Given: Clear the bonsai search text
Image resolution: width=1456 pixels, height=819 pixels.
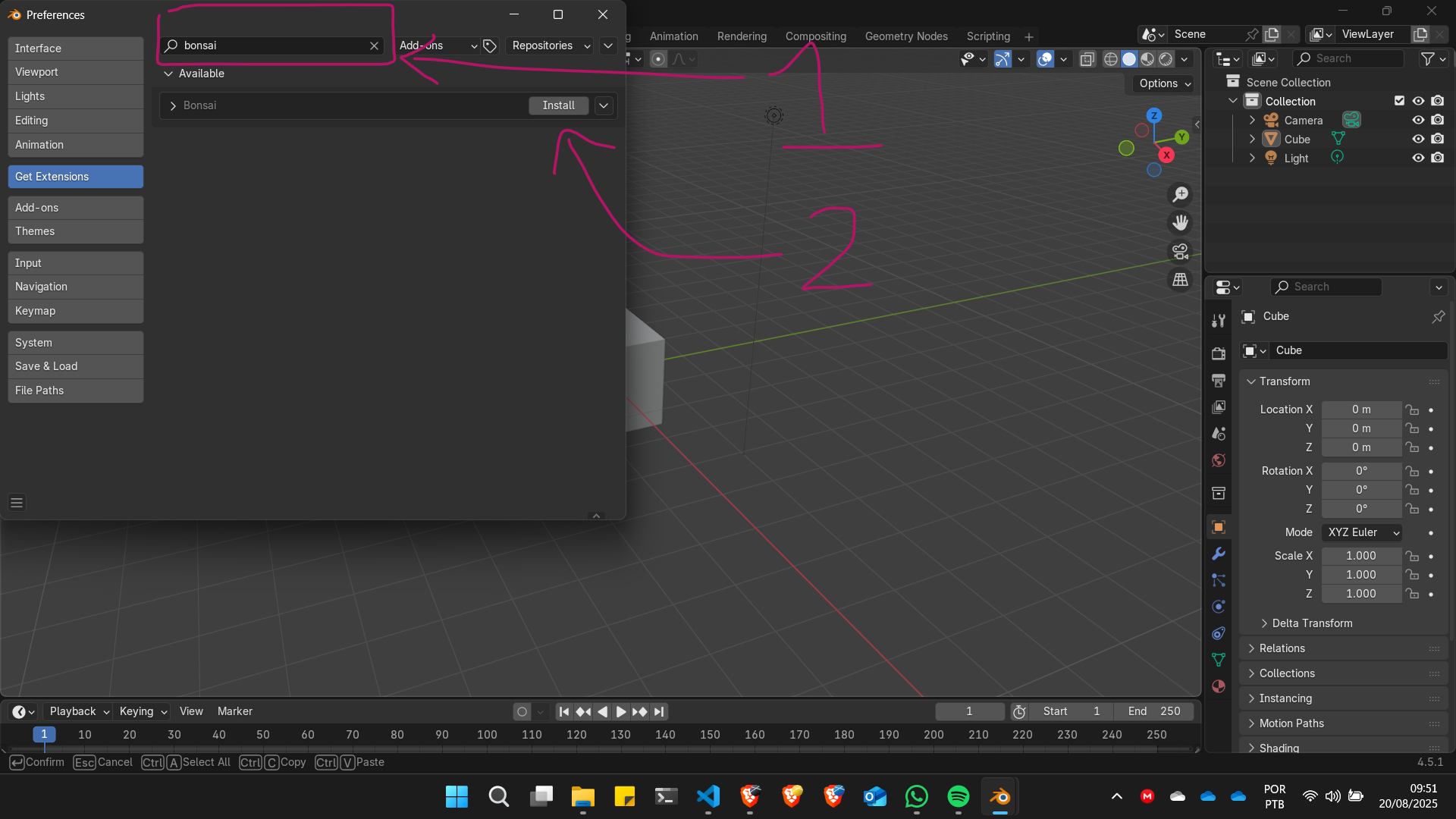Looking at the screenshot, I should pyautogui.click(x=374, y=45).
